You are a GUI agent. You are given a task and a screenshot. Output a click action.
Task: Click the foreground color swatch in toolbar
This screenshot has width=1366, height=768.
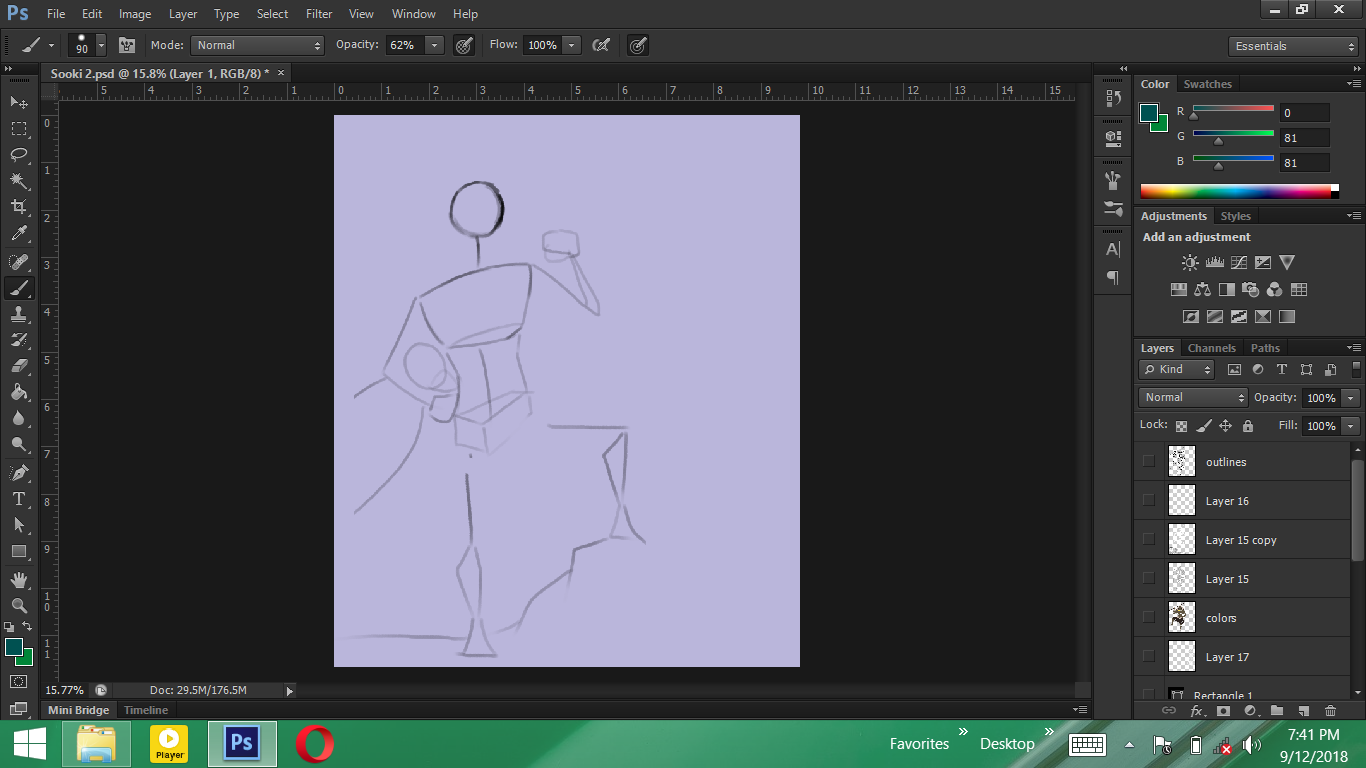pyautogui.click(x=14, y=648)
